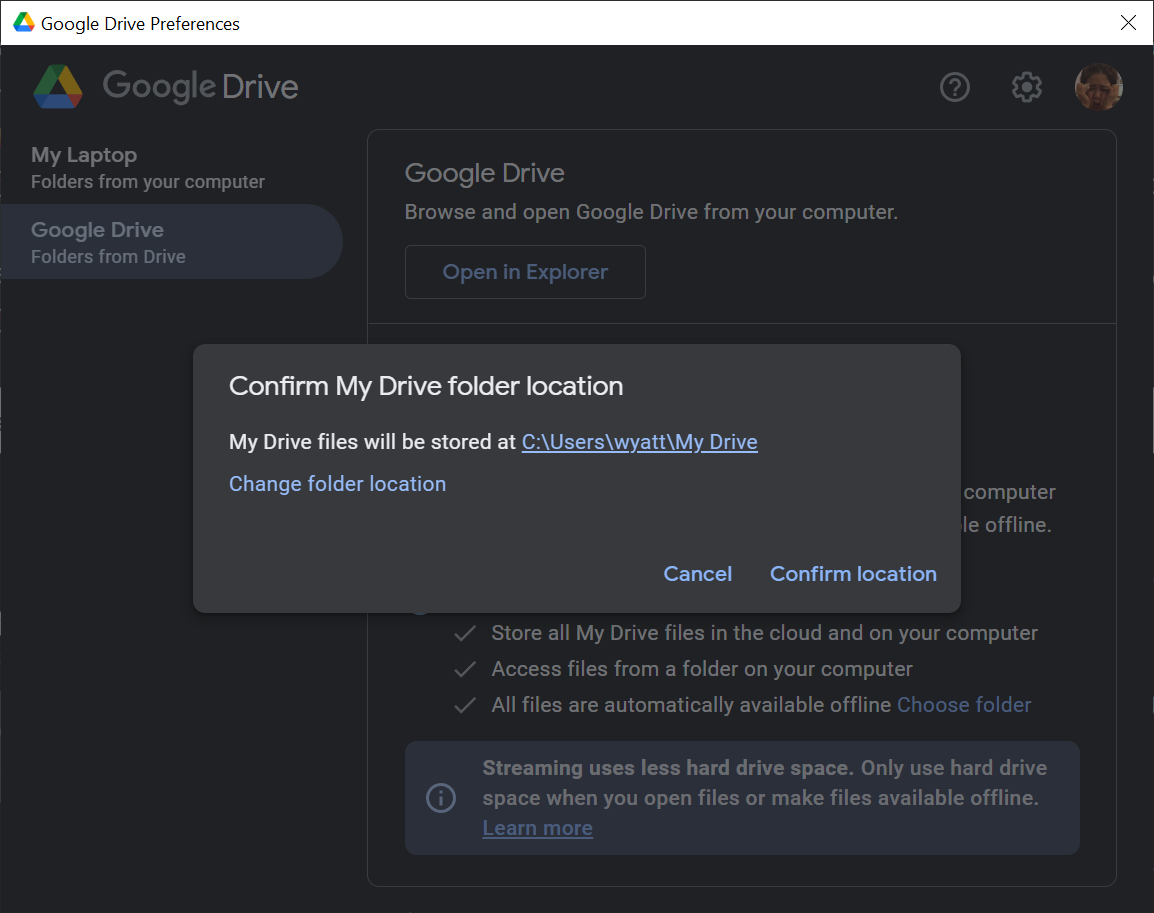The width and height of the screenshot is (1154, 913).
Task: Open the Settings gear icon
Action: tap(1026, 88)
